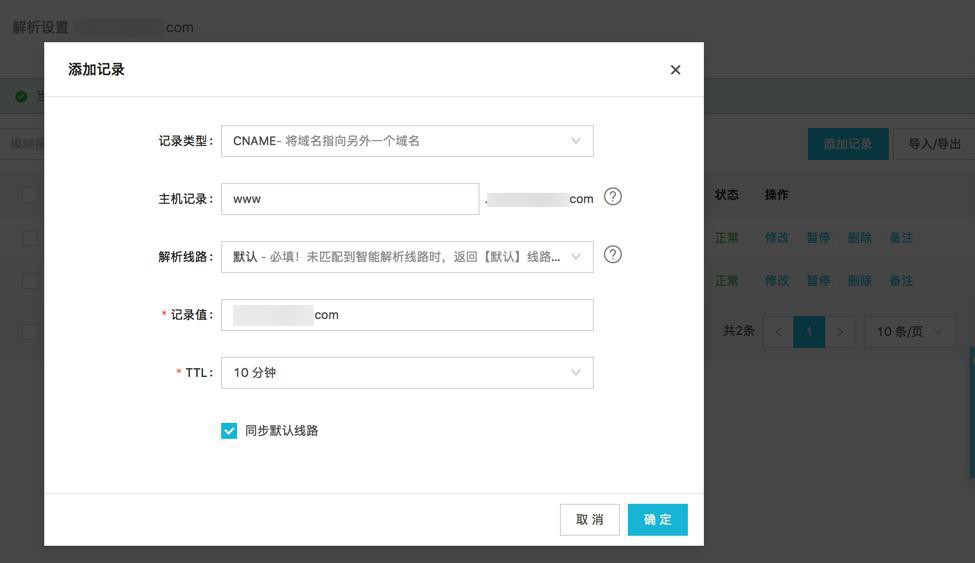Open the 记录类型 CNAME dropdown
The height and width of the screenshot is (563, 975).
click(407, 141)
